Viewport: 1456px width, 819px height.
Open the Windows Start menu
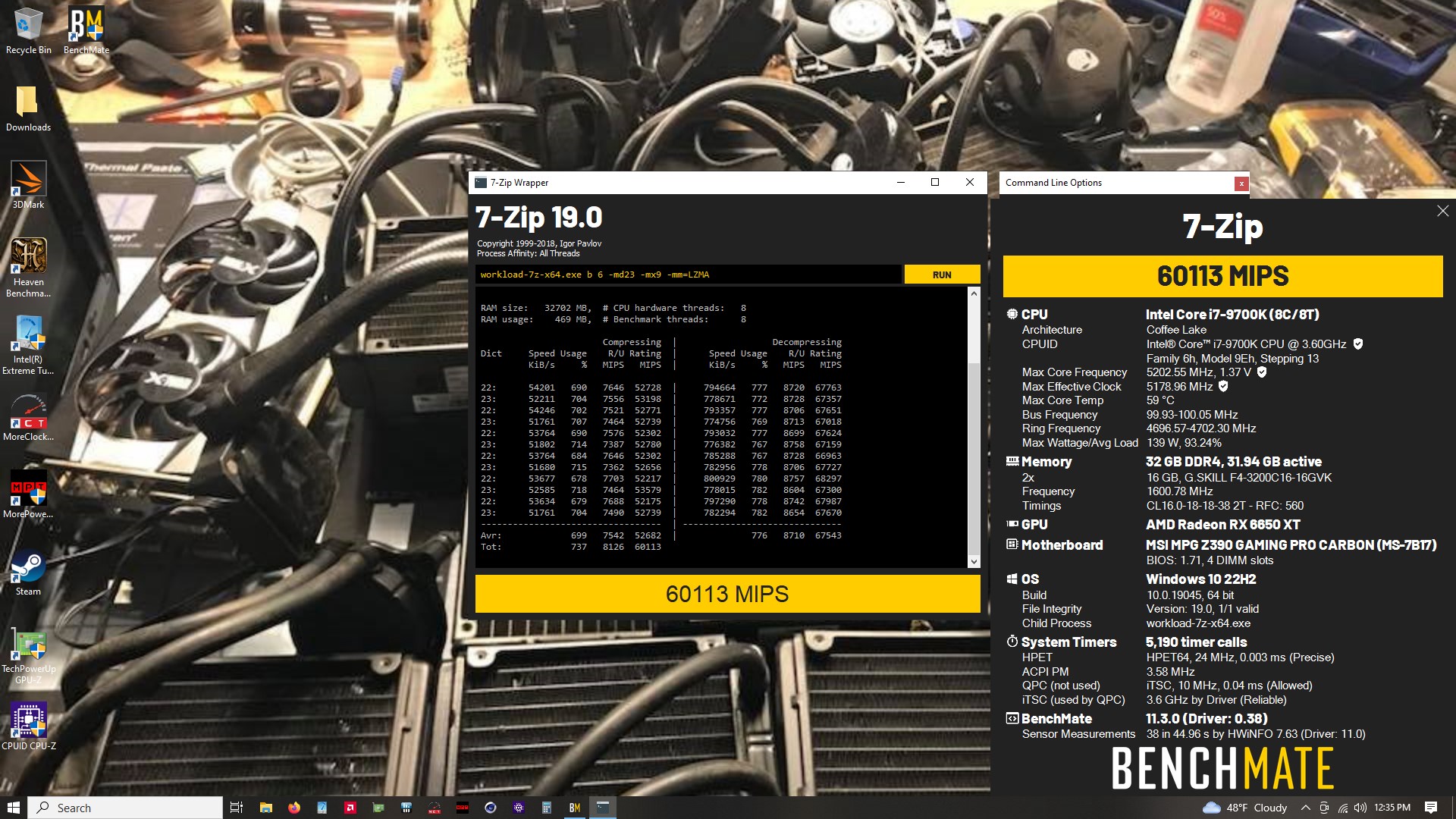pyautogui.click(x=13, y=808)
